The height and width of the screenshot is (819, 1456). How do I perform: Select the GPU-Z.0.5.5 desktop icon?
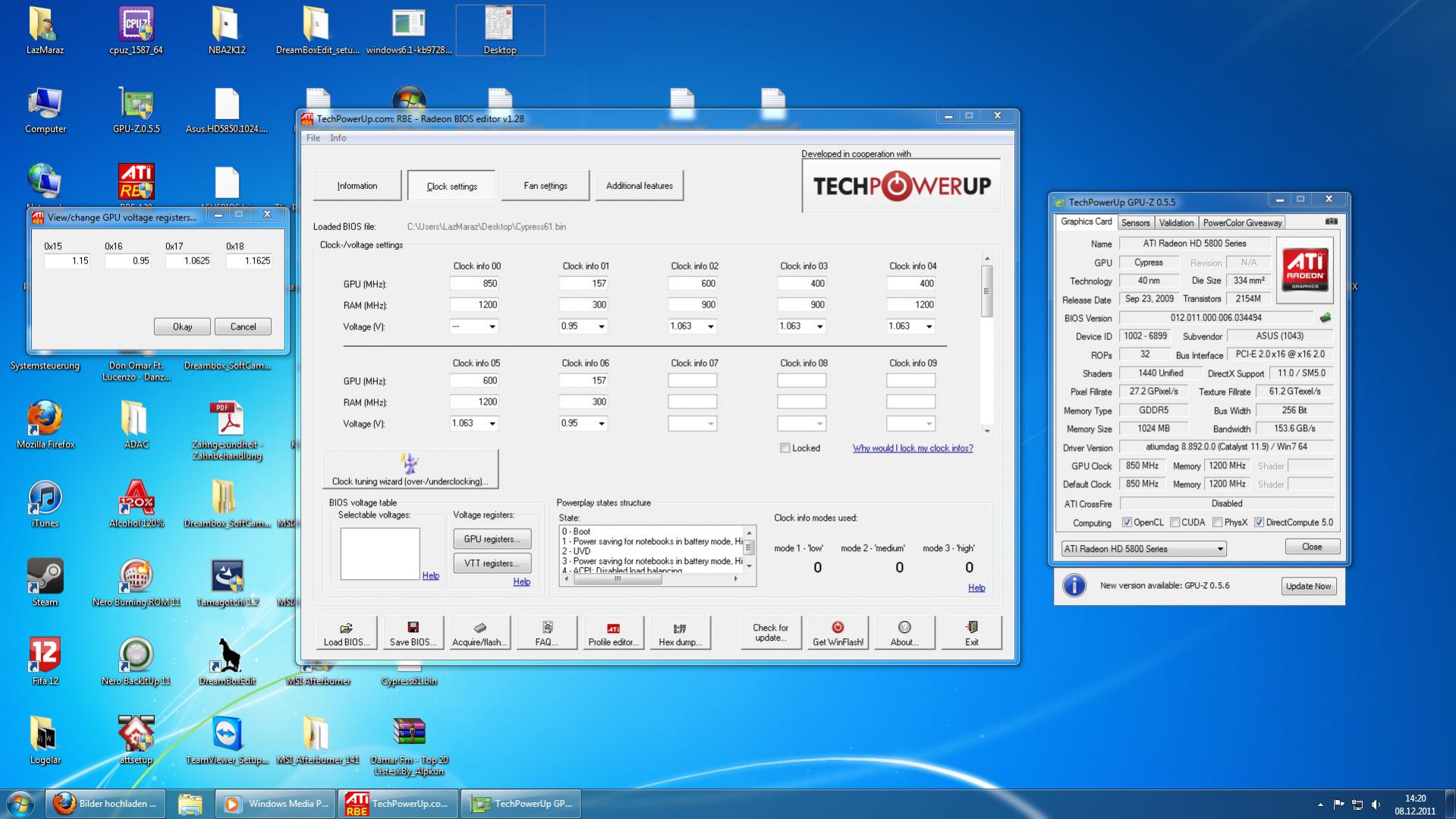[136, 110]
